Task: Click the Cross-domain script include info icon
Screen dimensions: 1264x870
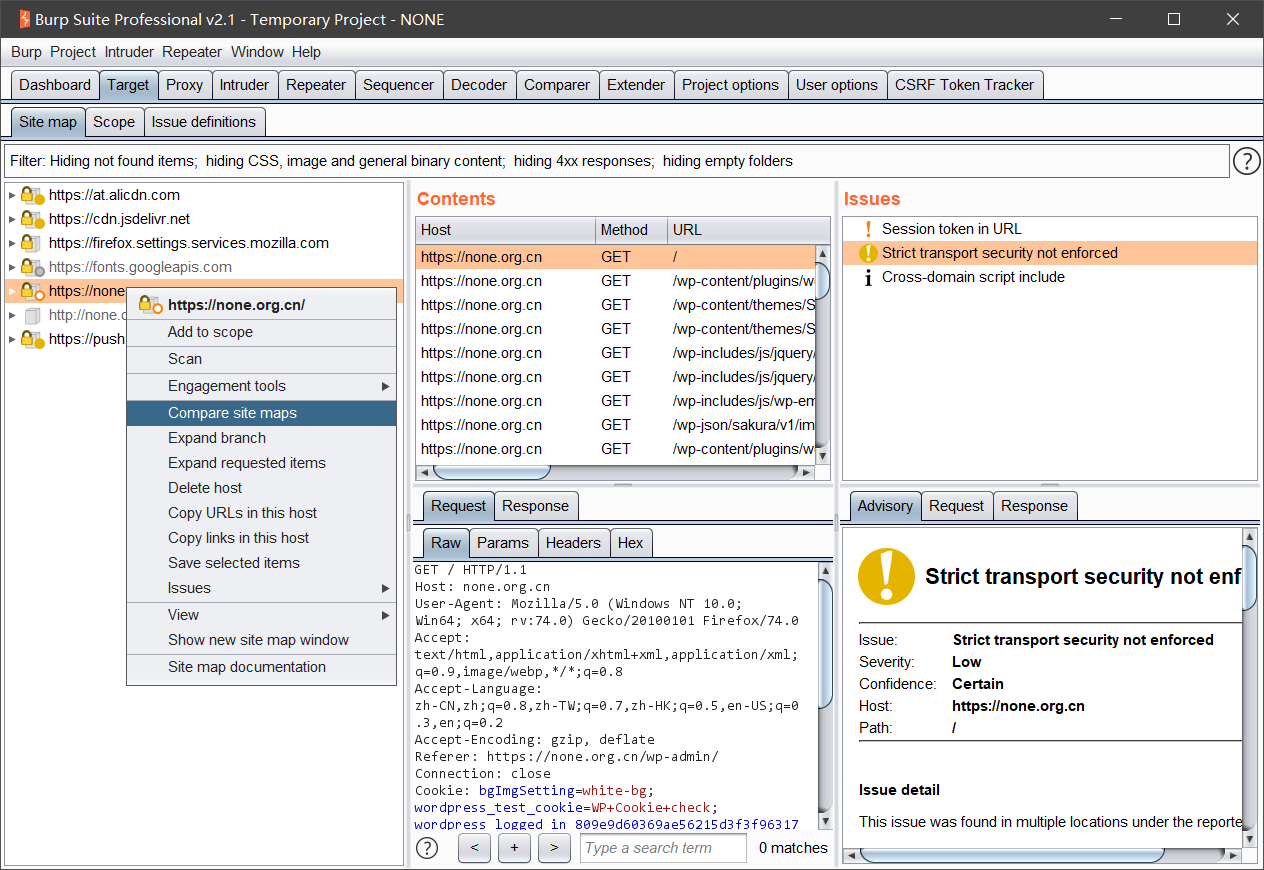Action: 868,277
